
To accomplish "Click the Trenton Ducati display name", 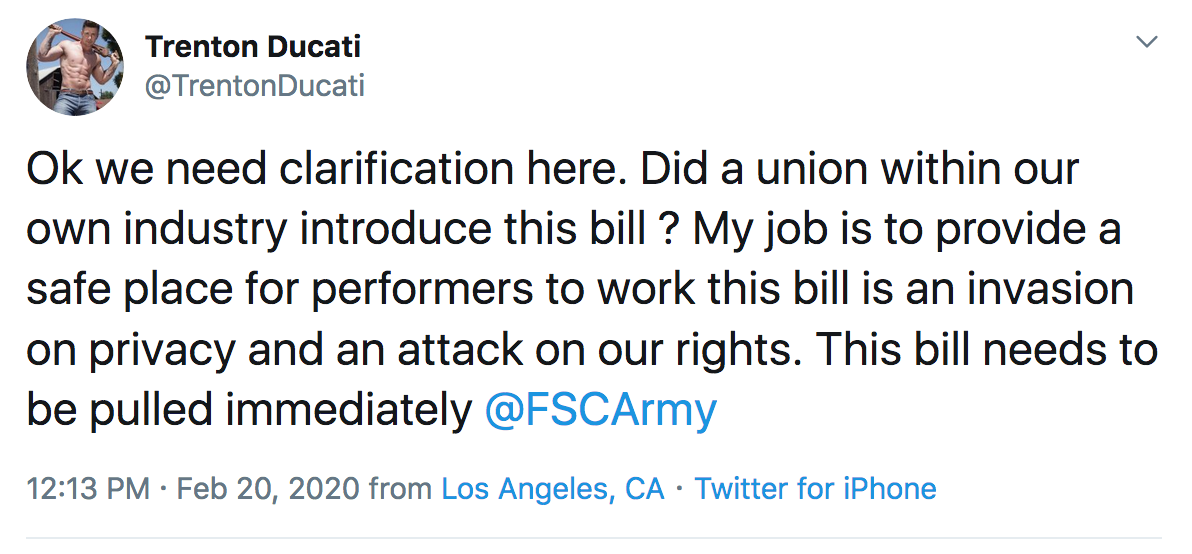I will 253,47.
